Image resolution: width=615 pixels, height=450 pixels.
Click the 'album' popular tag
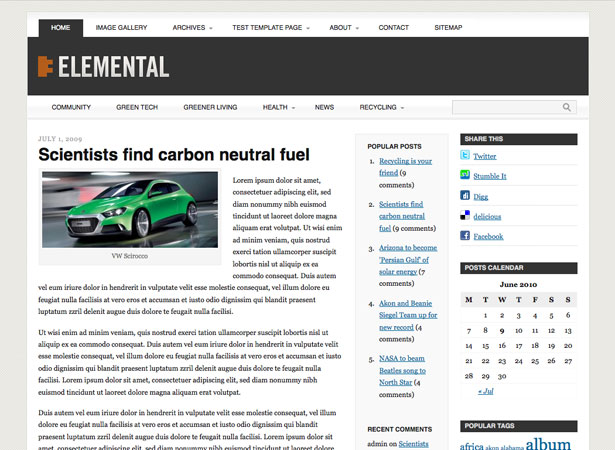(548, 444)
